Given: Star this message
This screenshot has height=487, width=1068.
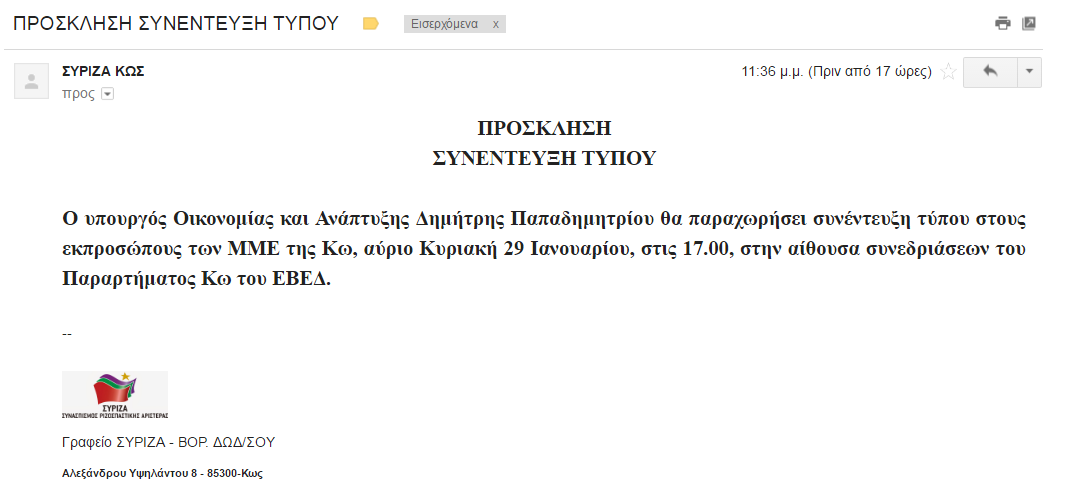Looking at the screenshot, I should click(947, 72).
